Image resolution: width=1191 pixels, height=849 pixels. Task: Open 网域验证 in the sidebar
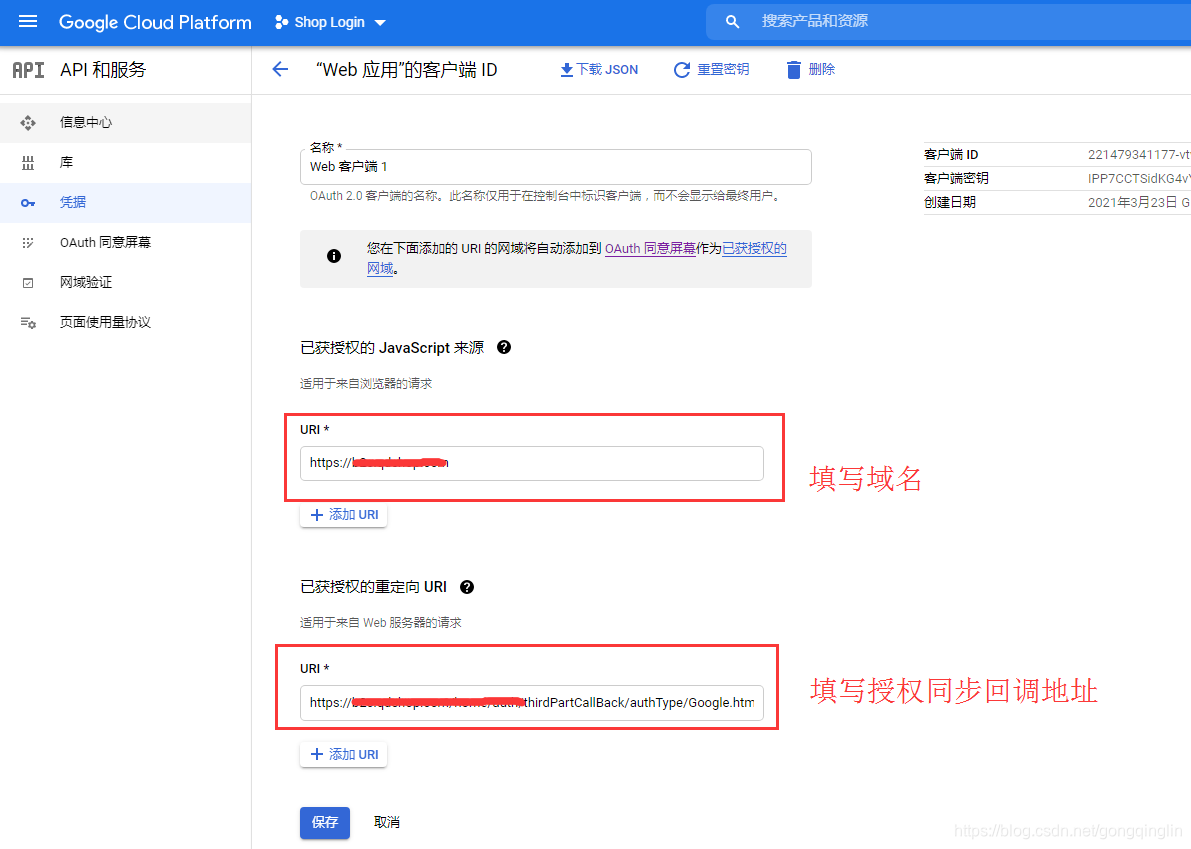tap(125, 282)
